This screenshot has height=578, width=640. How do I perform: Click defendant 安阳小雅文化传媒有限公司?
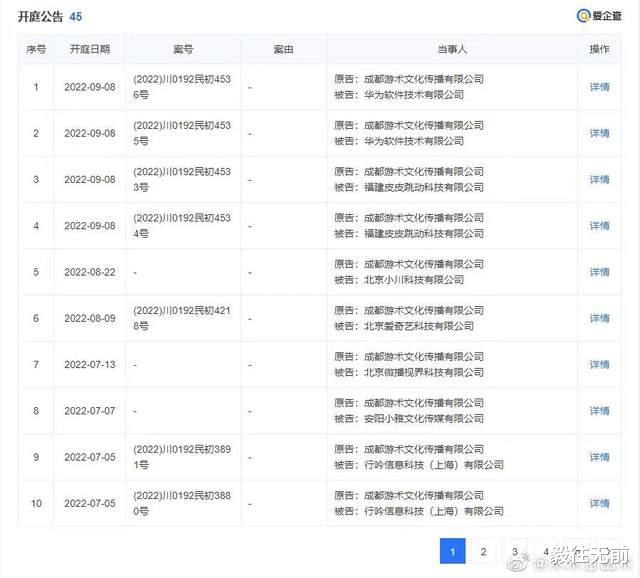coord(424,419)
